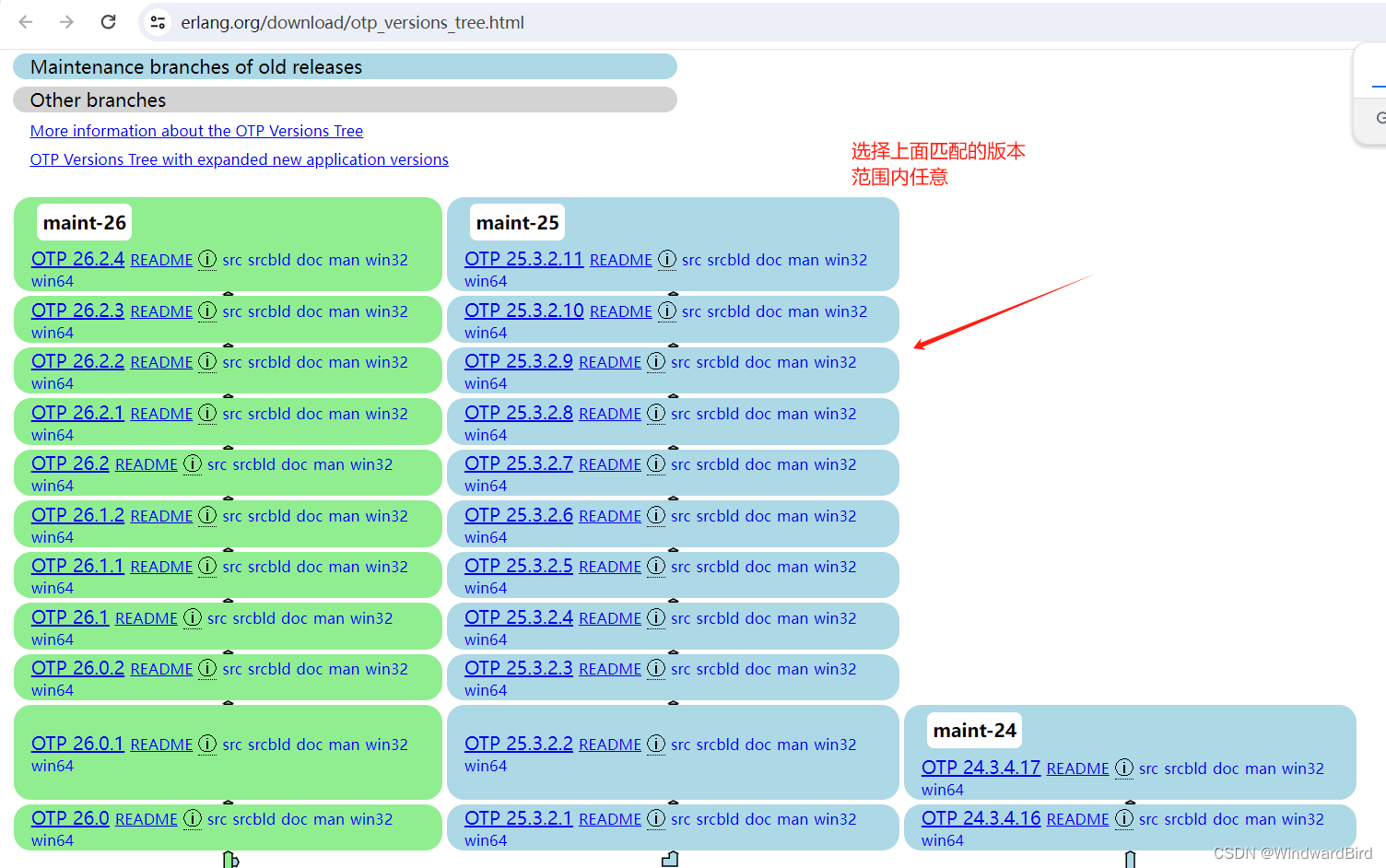Image resolution: width=1386 pixels, height=868 pixels.
Task: Open the OTP 26.2.4 release link
Action: [77, 259]
